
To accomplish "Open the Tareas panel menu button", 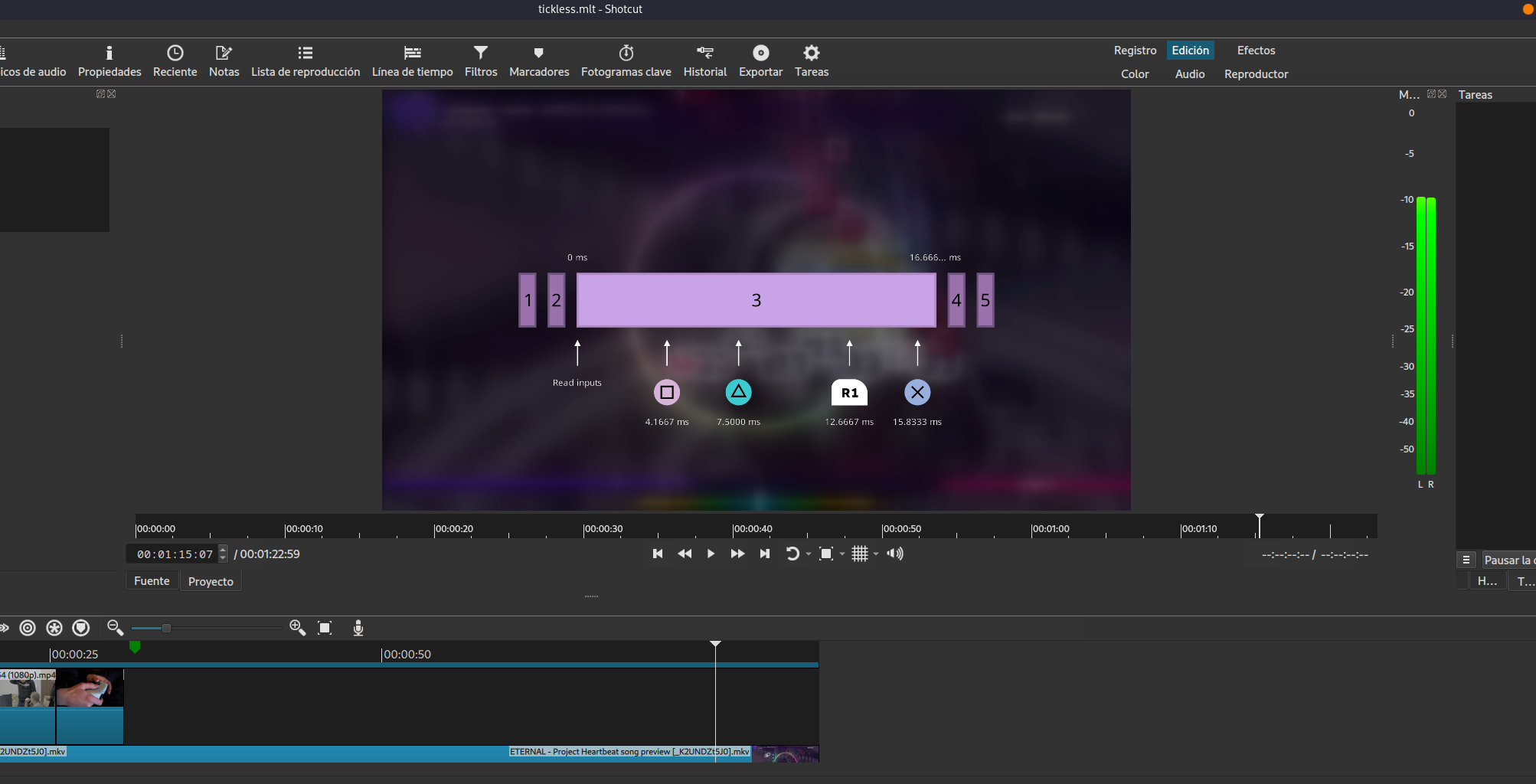I will pyautogui.click(x=1466, y=560).
